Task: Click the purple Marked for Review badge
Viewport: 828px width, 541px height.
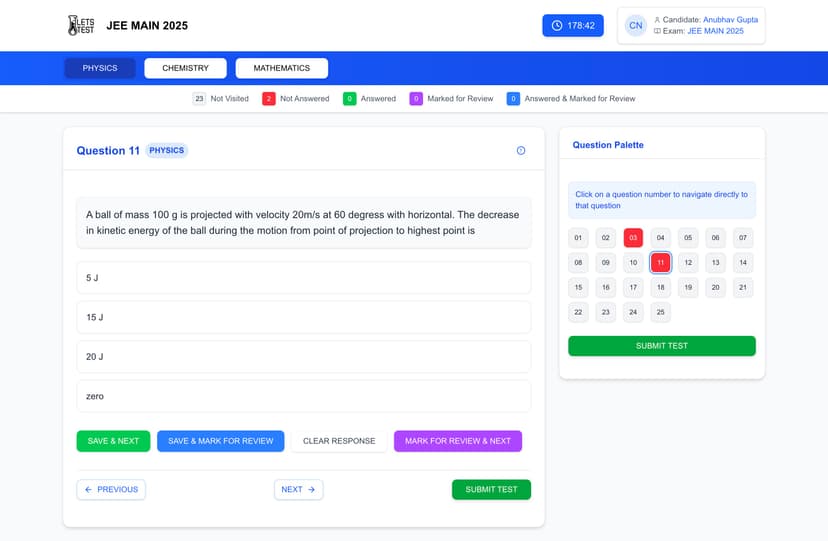Action: pos(416,98)
